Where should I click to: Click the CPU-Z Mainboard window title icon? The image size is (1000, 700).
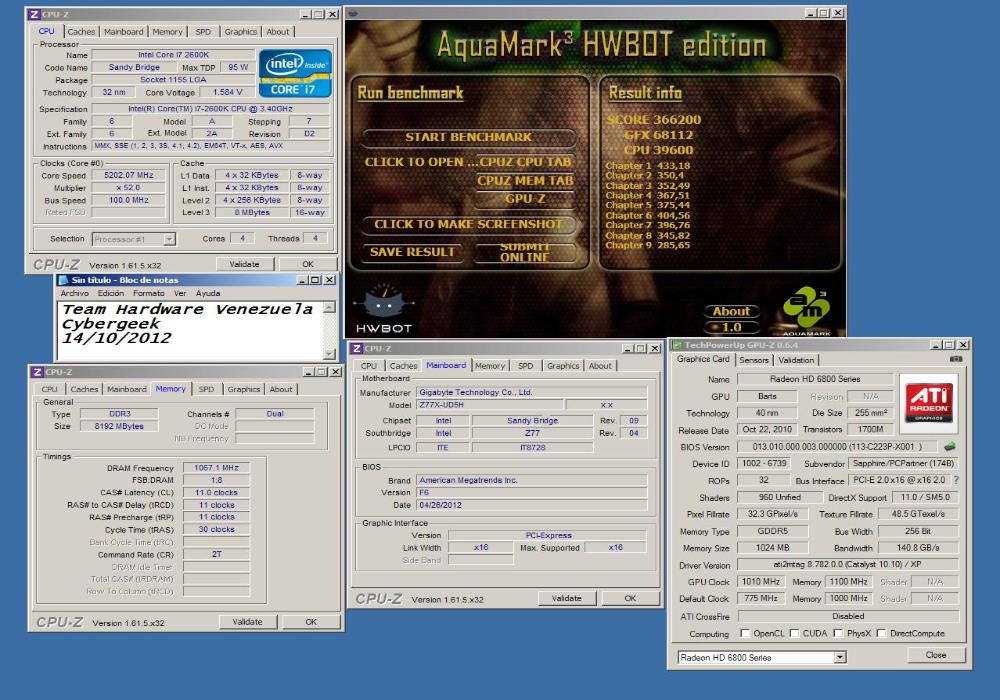coord(357,349)
